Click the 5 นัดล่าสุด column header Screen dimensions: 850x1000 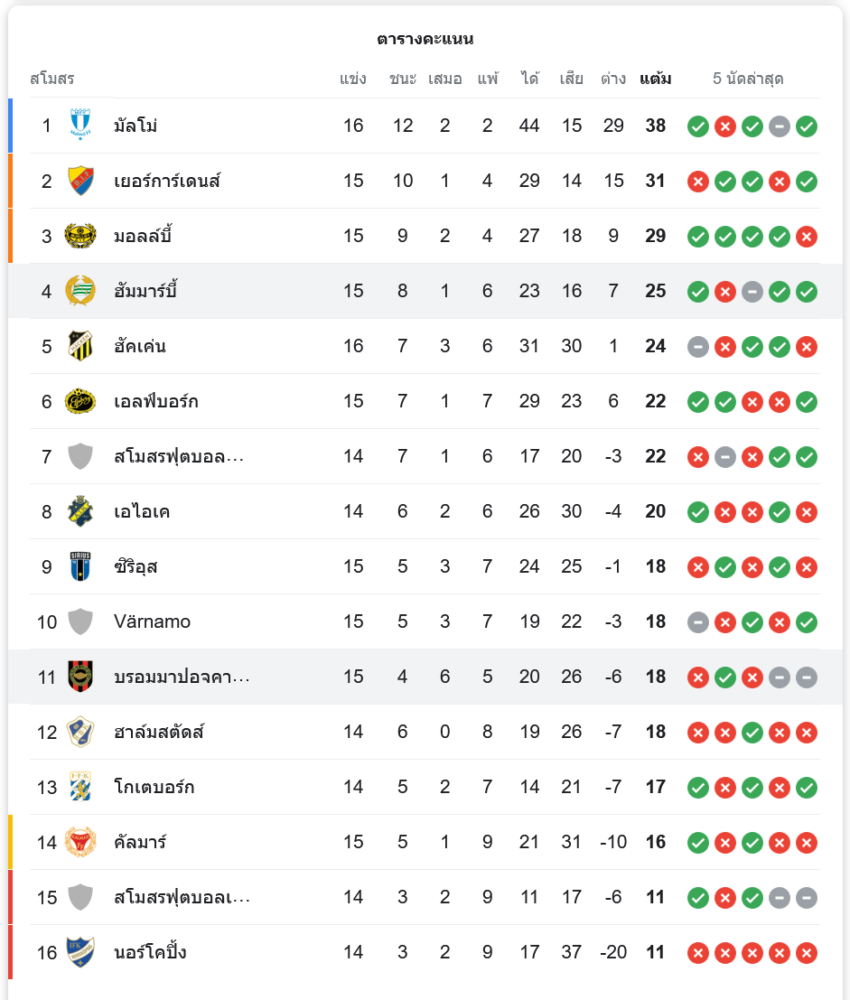coord(748,79)
